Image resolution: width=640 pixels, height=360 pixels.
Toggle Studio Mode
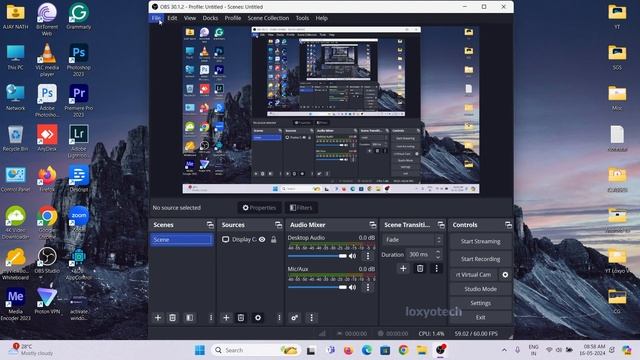pyautogui.click(x=480, y=289)
